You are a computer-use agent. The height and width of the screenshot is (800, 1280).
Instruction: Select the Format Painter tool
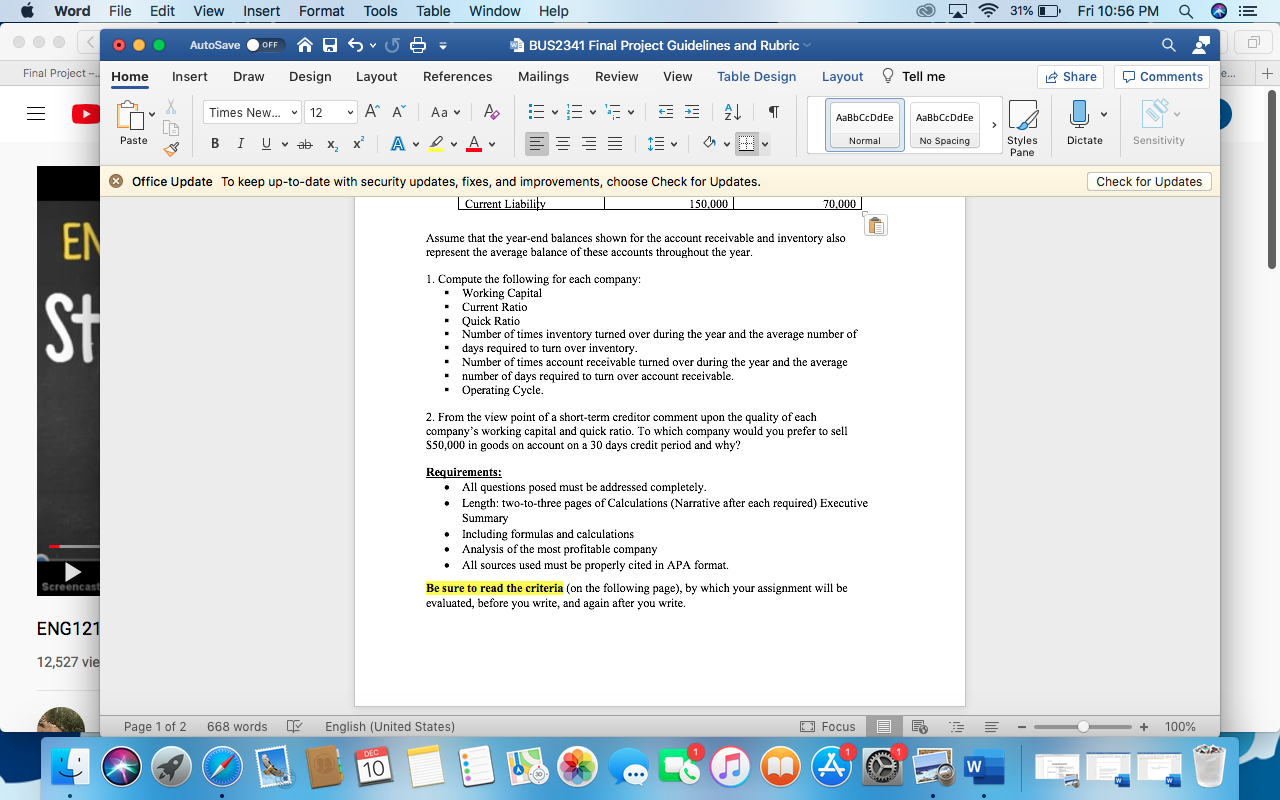point(172,148)
